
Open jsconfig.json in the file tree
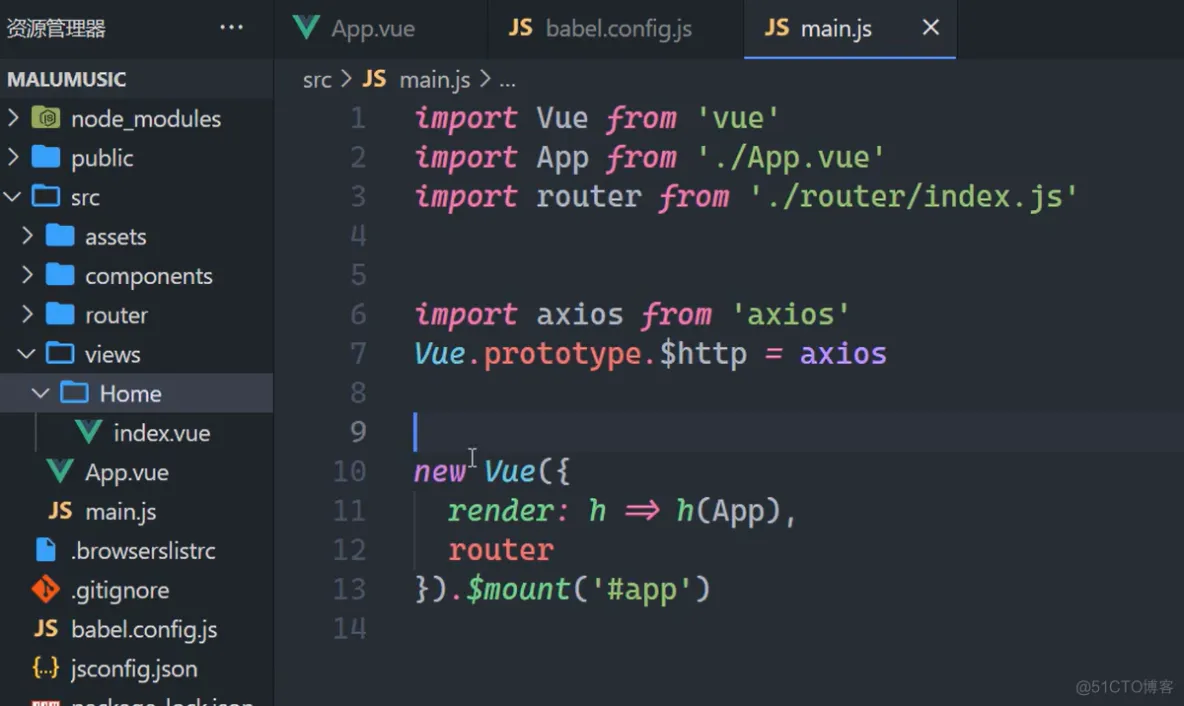pyautogui.click(x=134, y=668)
